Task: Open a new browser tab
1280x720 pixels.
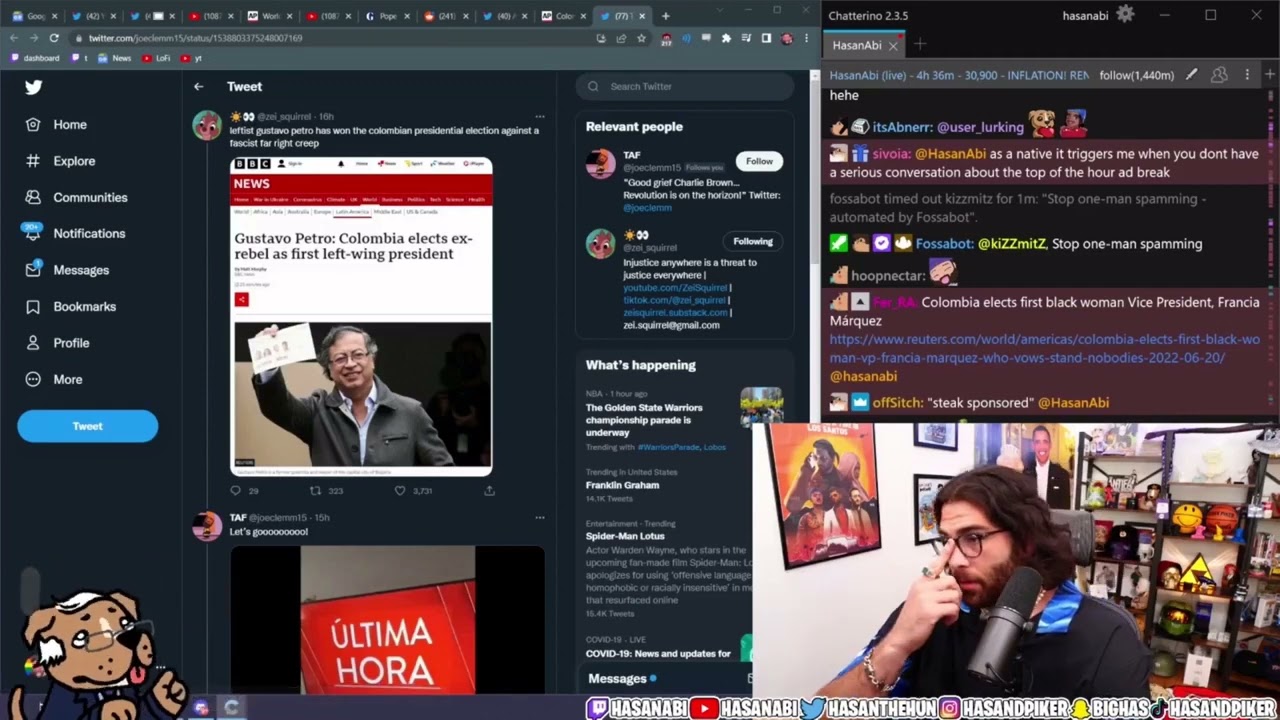Action: tap(666, 16)
